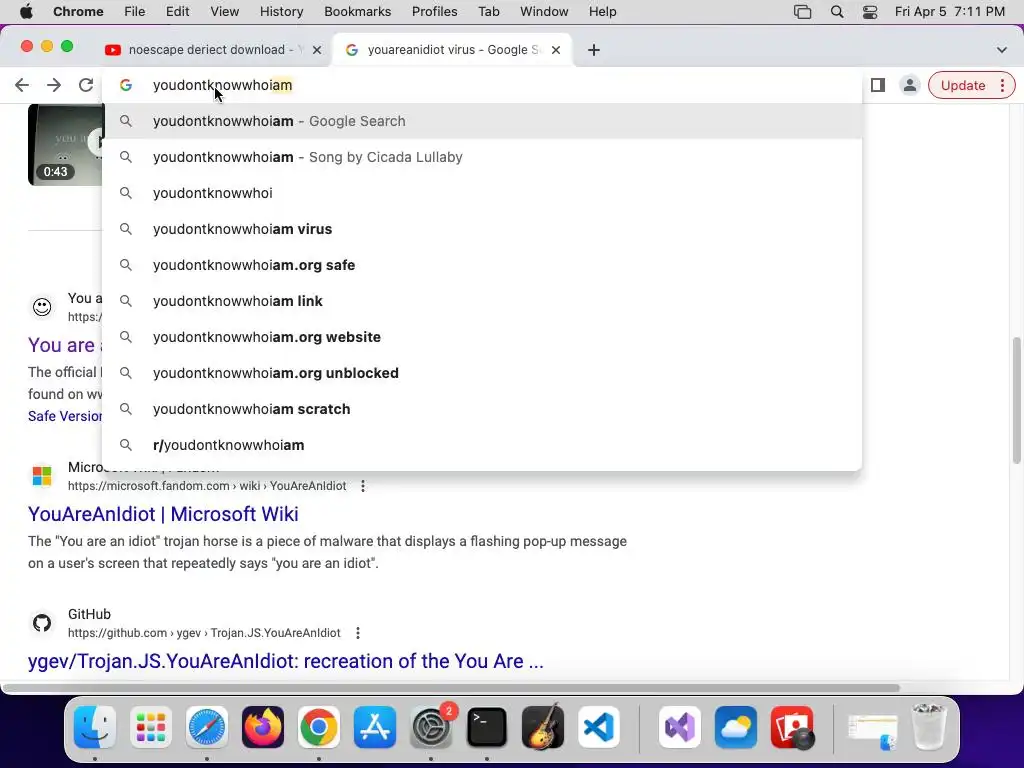Screen dimensions: 1024x768
Task: Play the 0:43 video thumbnail
Action: click(x=65, y=144)
